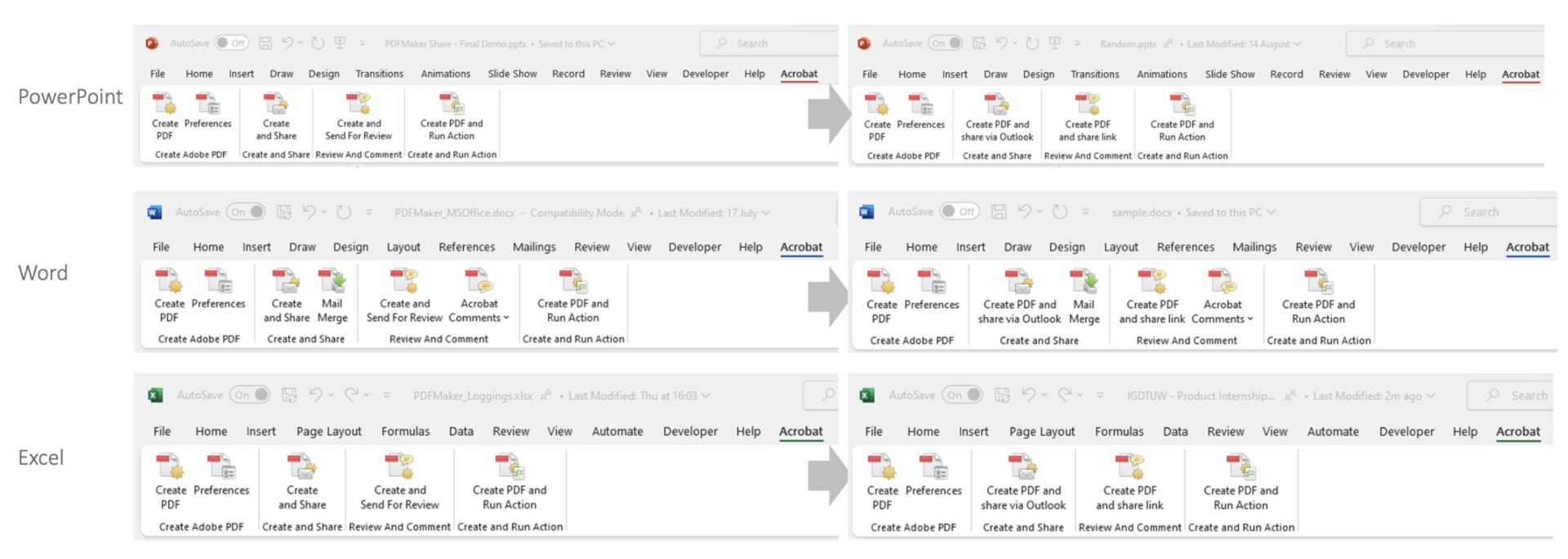Open Page Layout tab in IGDTUW Excel window
1568x559 pixels.
point(1042,432)
